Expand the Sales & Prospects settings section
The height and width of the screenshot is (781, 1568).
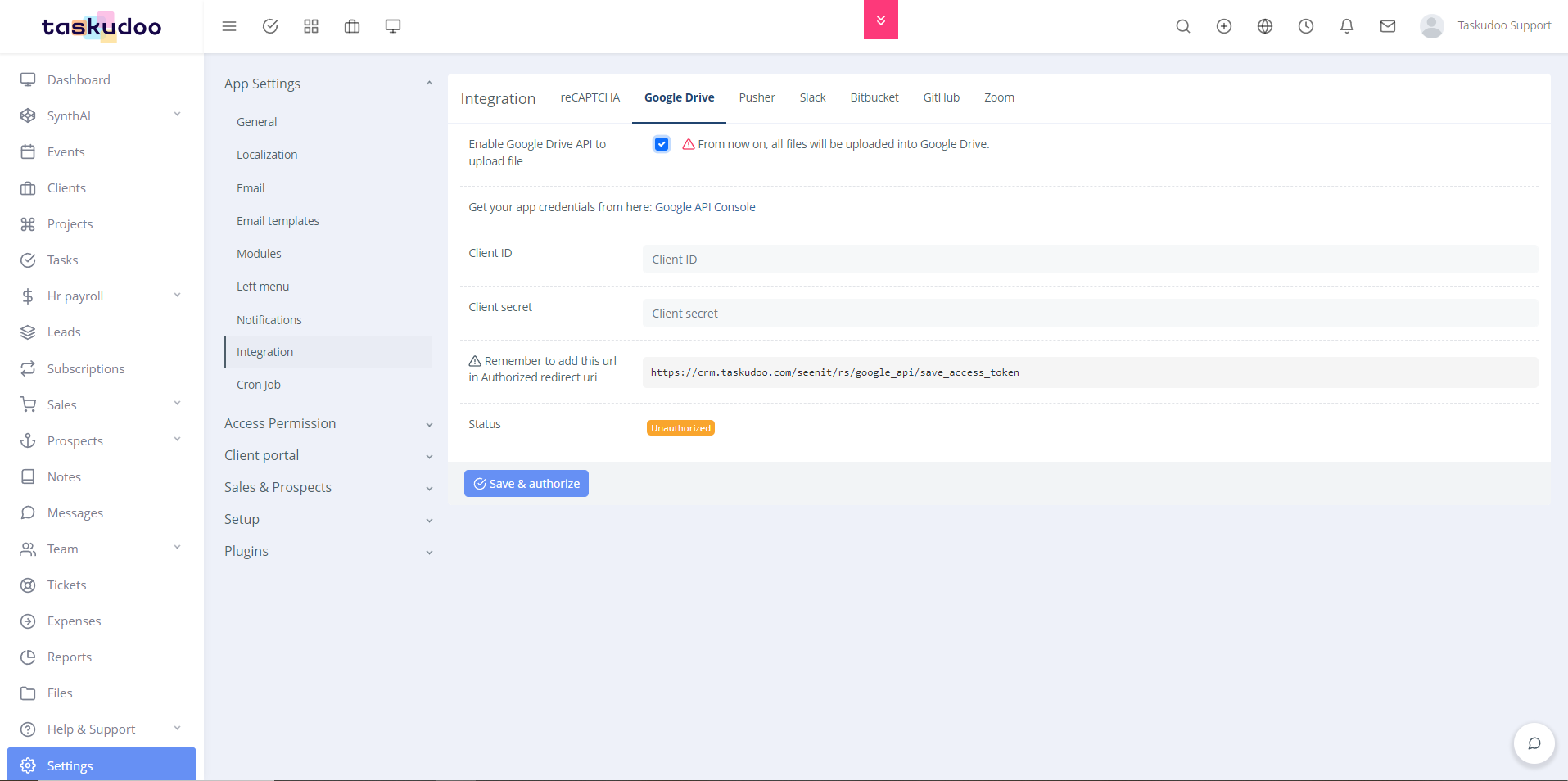coord(328,487)
